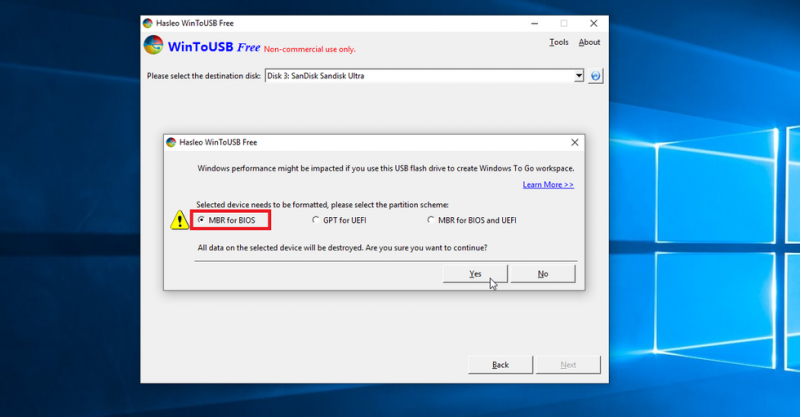This screenshot has width=800, height=417.
Task: Click 'Please select the destination disk:' label
Action: (x=204, y=76)
